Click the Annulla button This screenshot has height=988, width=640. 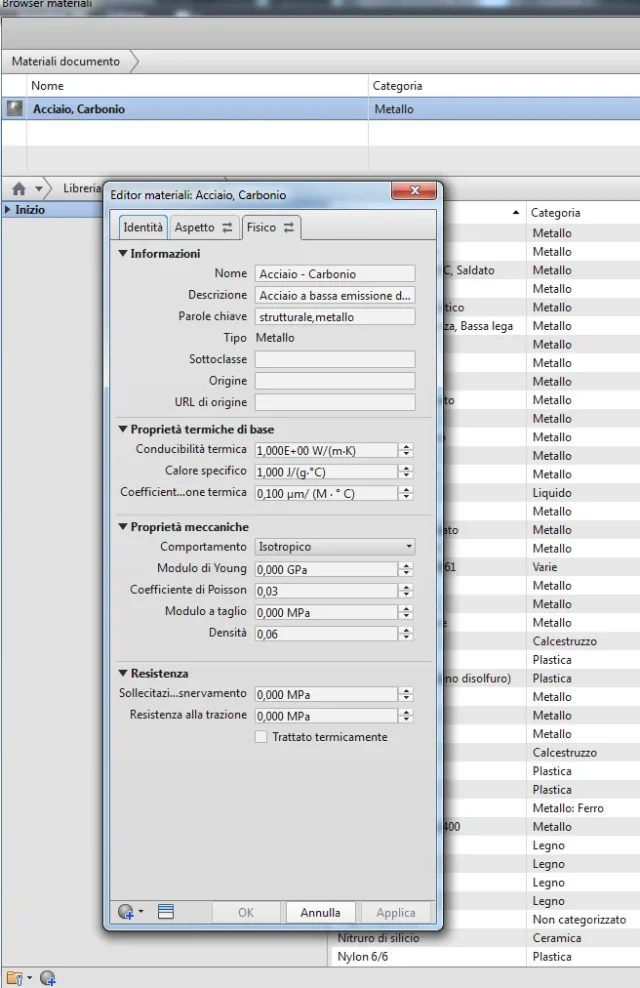pos(320,912)
